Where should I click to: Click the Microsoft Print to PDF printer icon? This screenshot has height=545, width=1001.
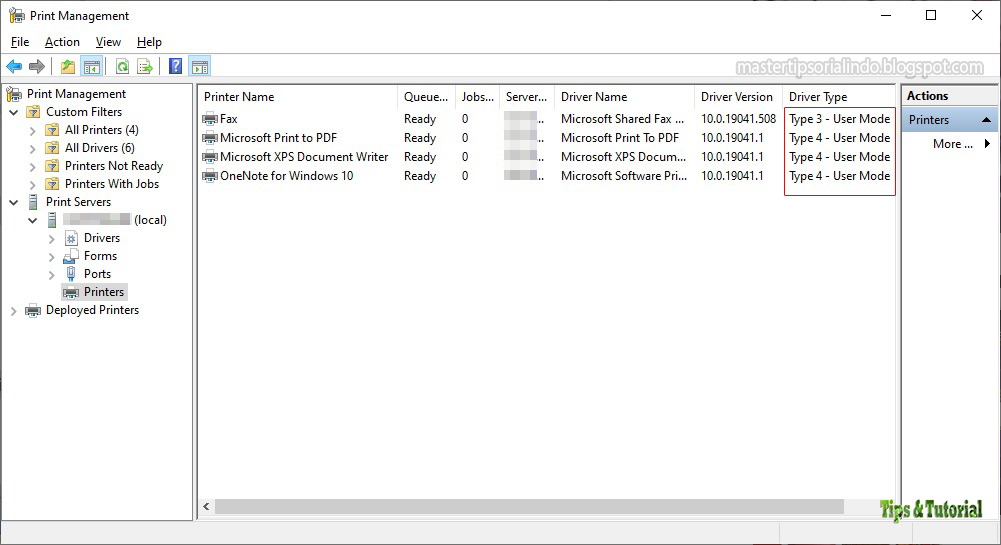(210, 138)
